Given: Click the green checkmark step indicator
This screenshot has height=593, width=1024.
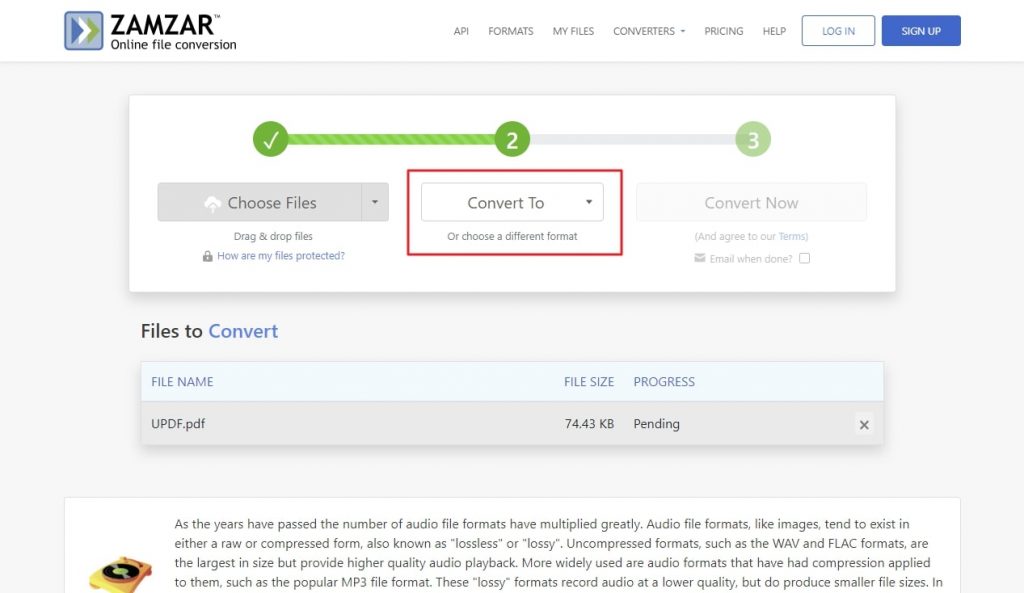Looking at the screenshot, I should click(271, 139).
